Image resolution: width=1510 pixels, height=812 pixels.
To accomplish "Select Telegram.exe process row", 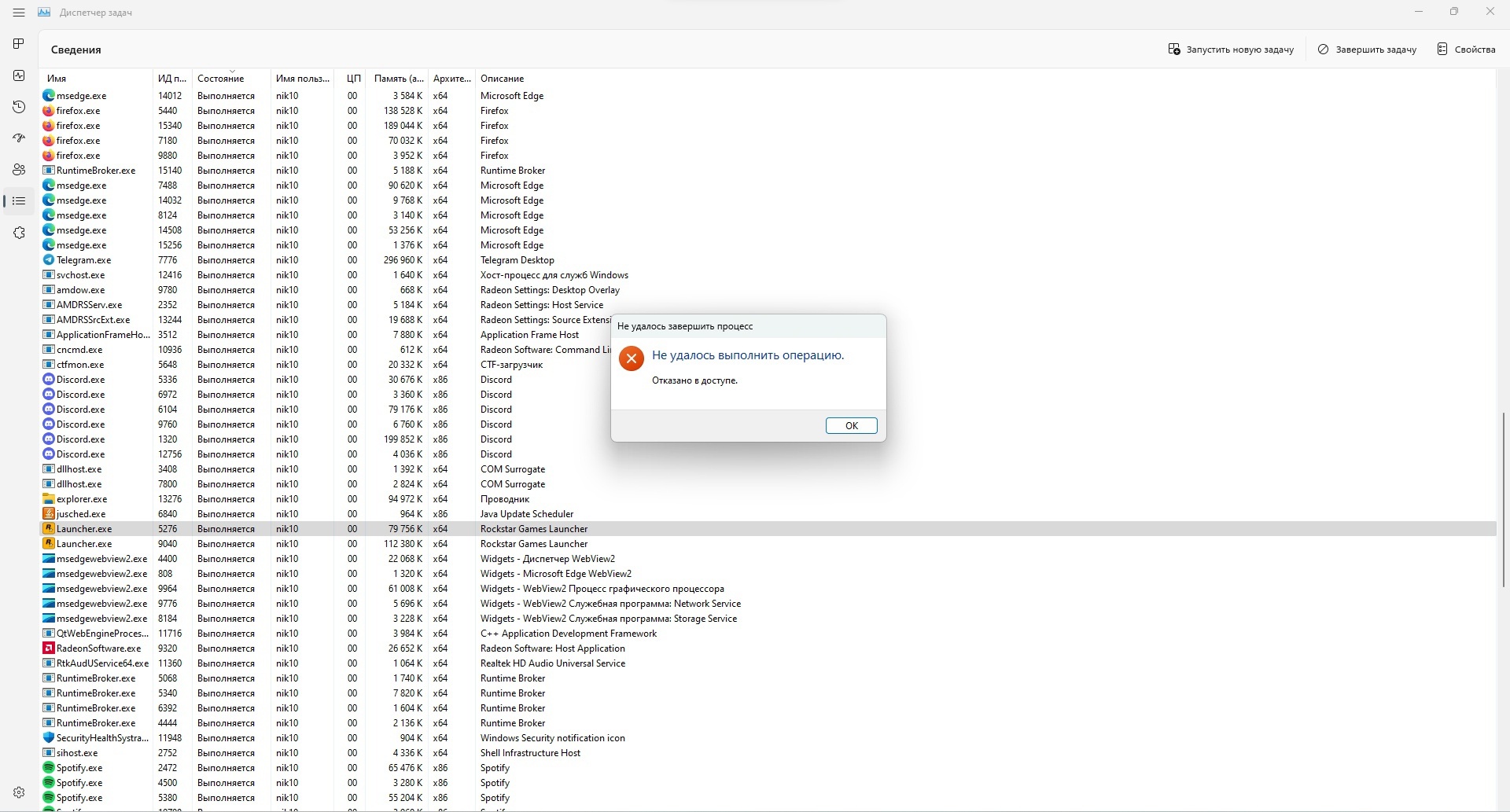I will click(x=768, y=260).
